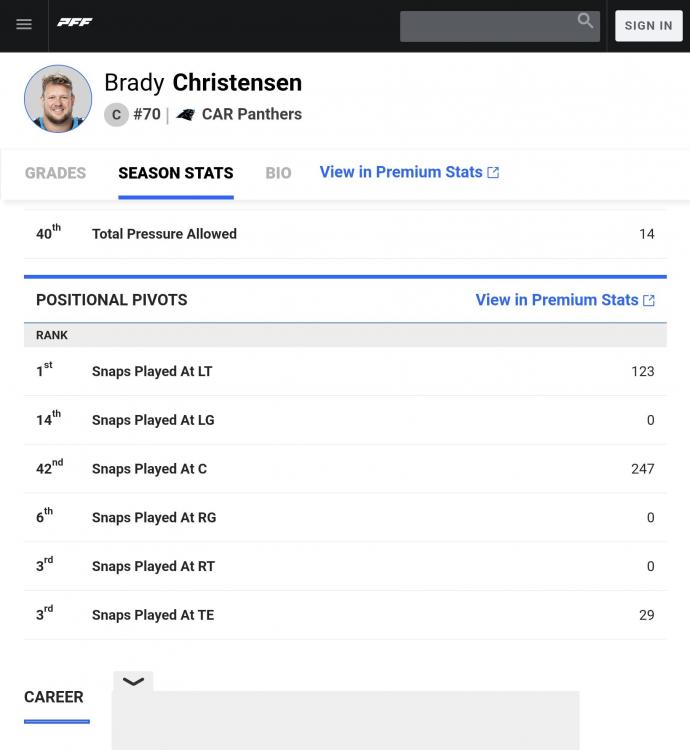The image size is (690, 750).
Task: Select the Season Stats tab
Action: point(175,173)
